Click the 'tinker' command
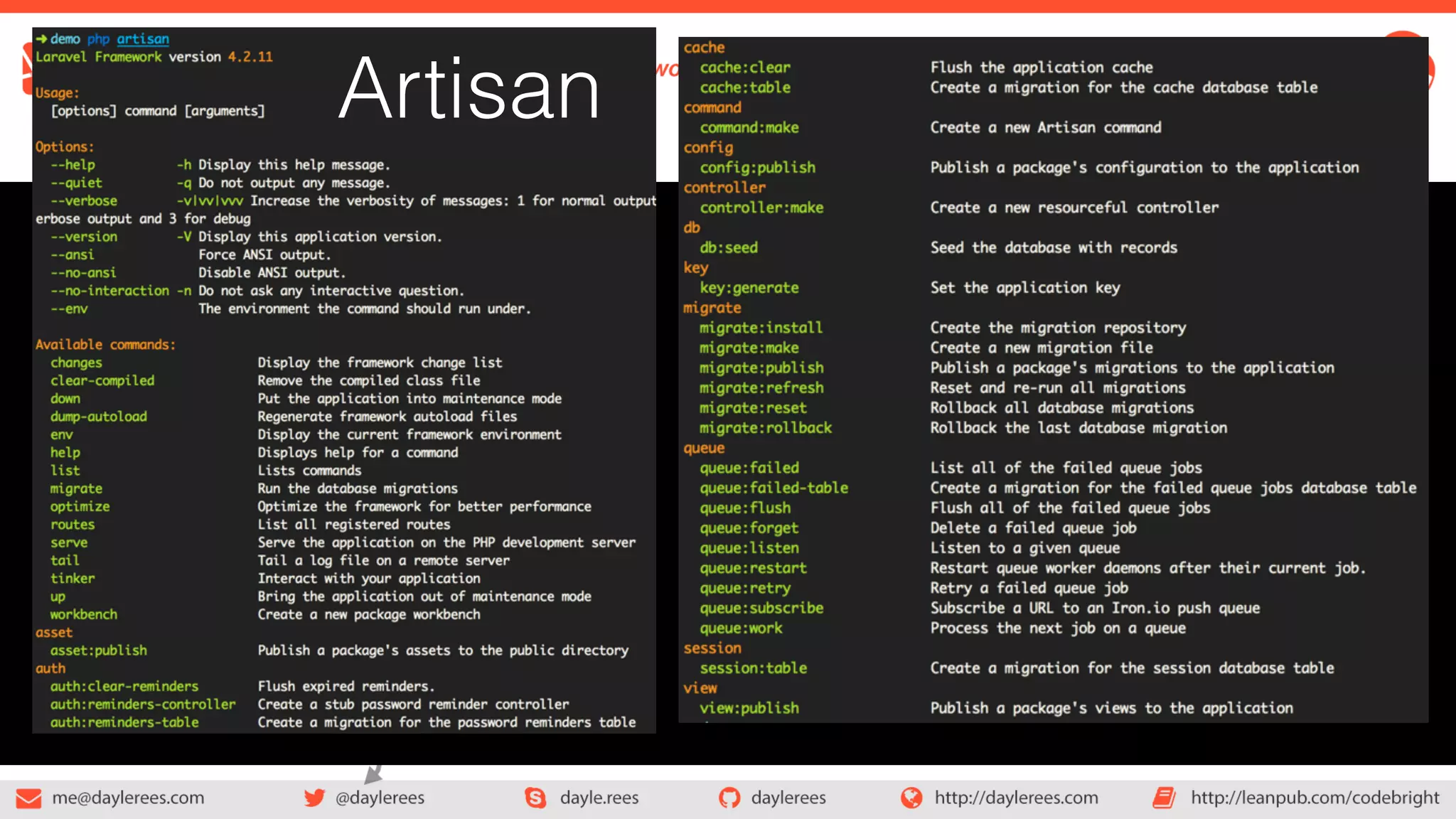 (73, 579)
